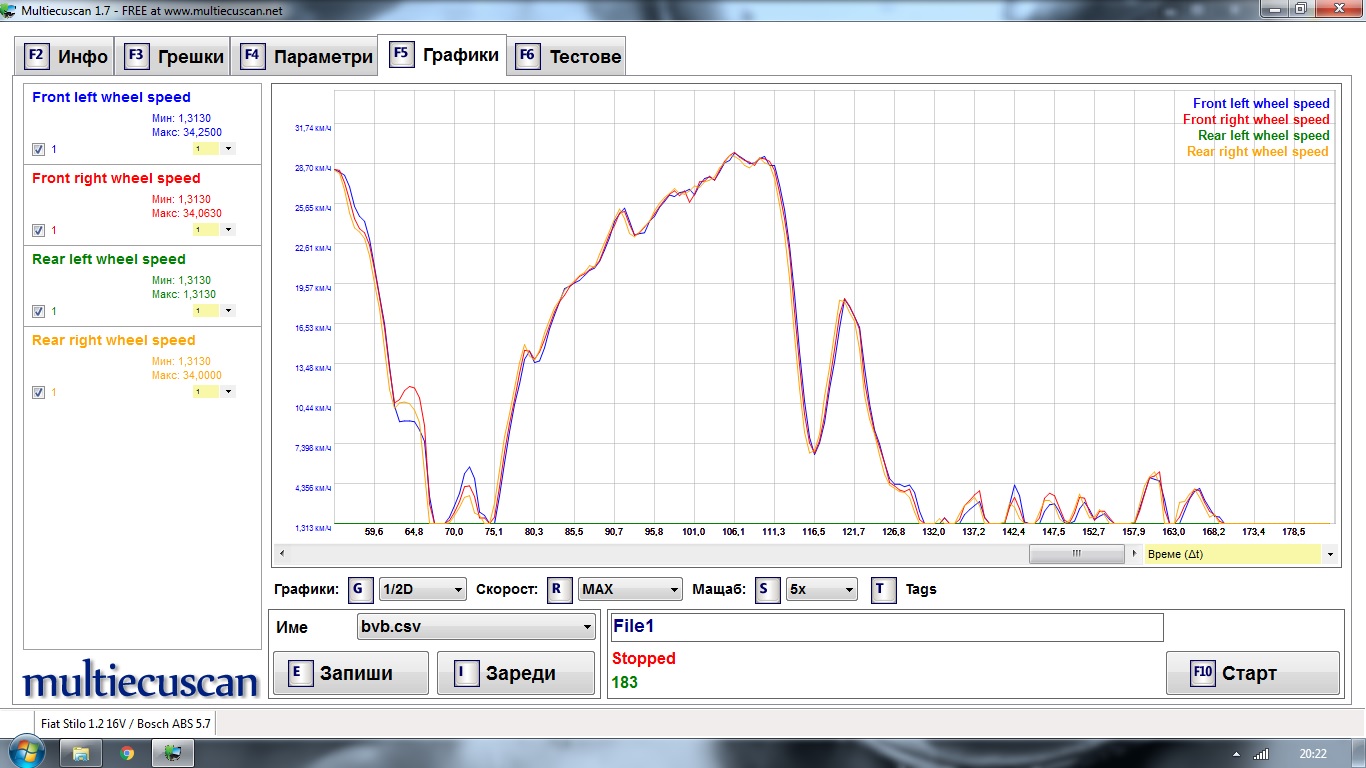Click the G key icon beside Графики
1366x768 pixels.
(357, 589)
